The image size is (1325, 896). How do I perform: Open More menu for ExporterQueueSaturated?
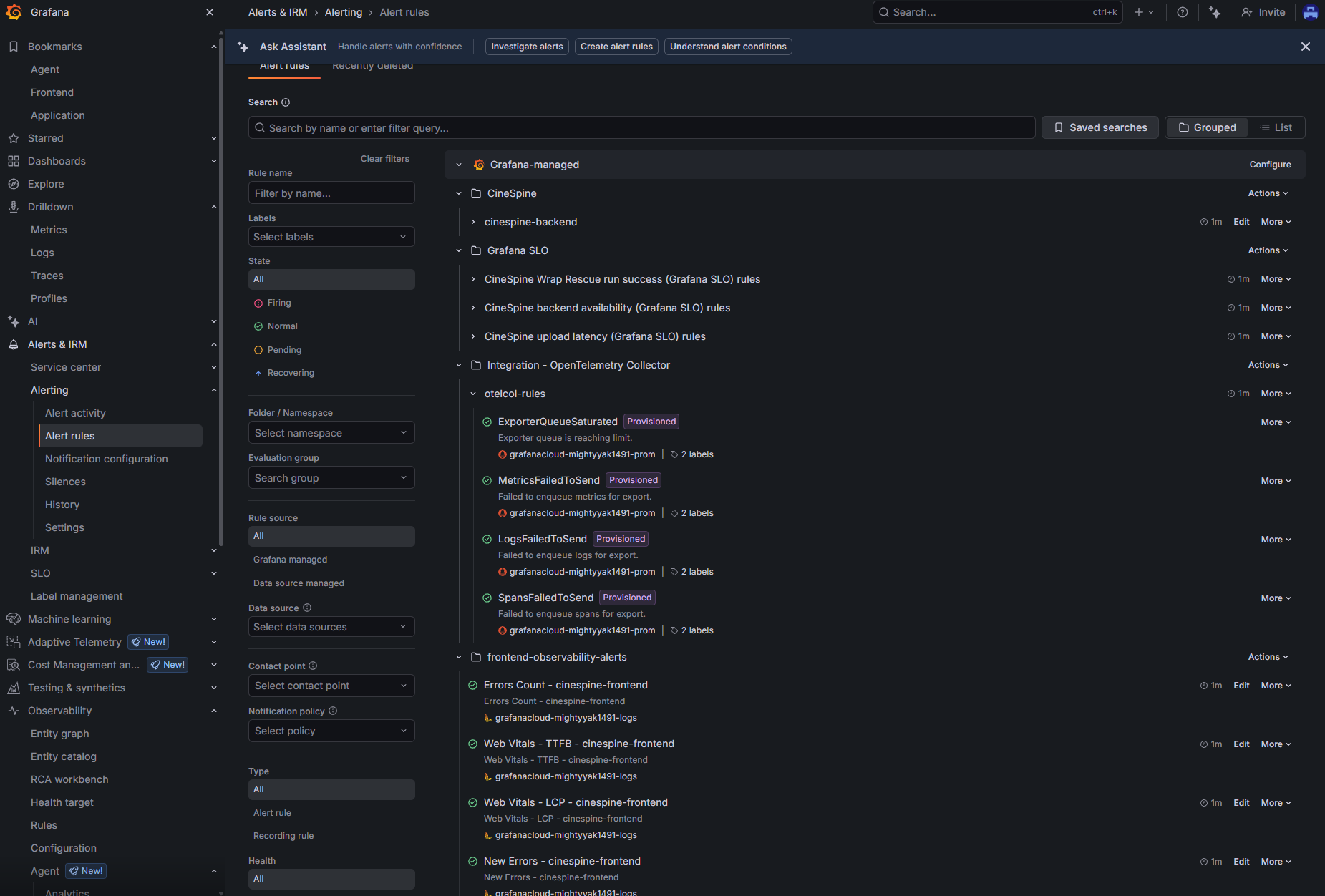pos(1276,422)
